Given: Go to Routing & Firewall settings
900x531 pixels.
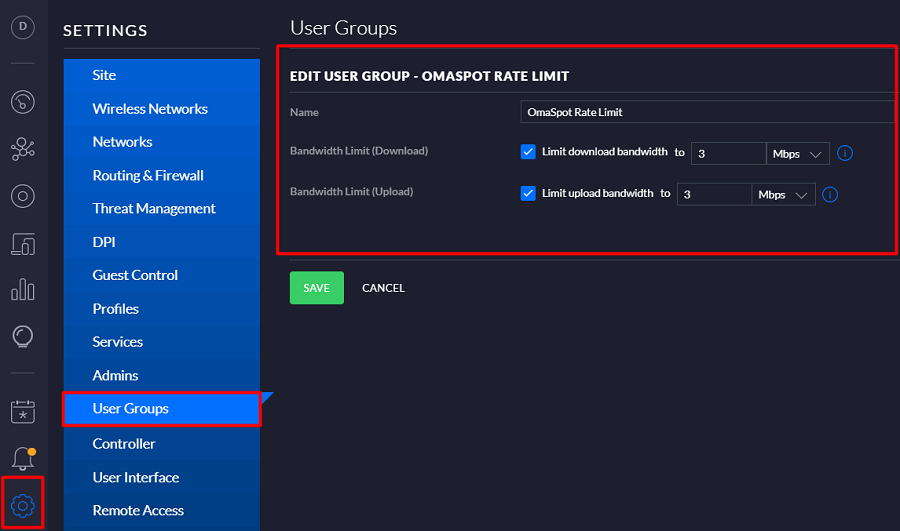Looking at the screenshot, I should pyautogui.click(x=148, y=175).
